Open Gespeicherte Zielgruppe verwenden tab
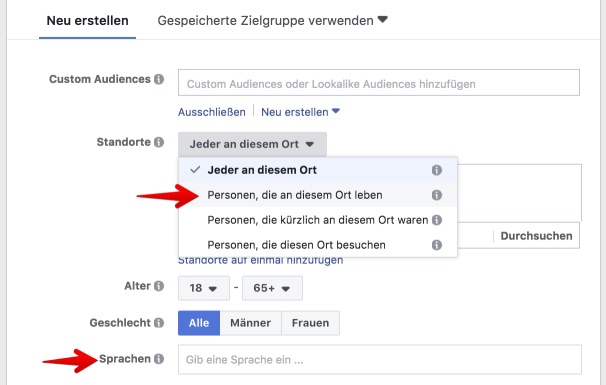The width and height of the screenshot is (606, 385). pyautogui.click(x=272, y=20)
